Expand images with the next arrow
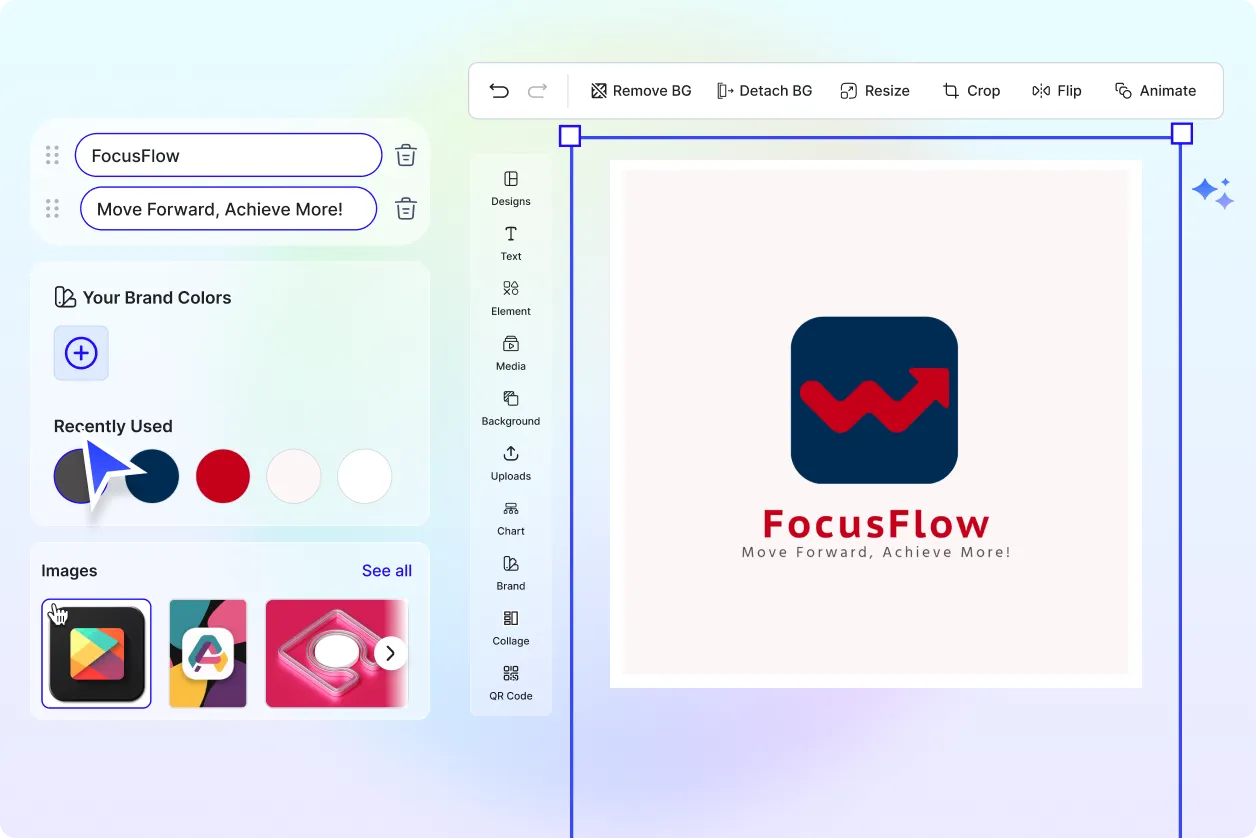1256x838 pixels. click(391, 654)
